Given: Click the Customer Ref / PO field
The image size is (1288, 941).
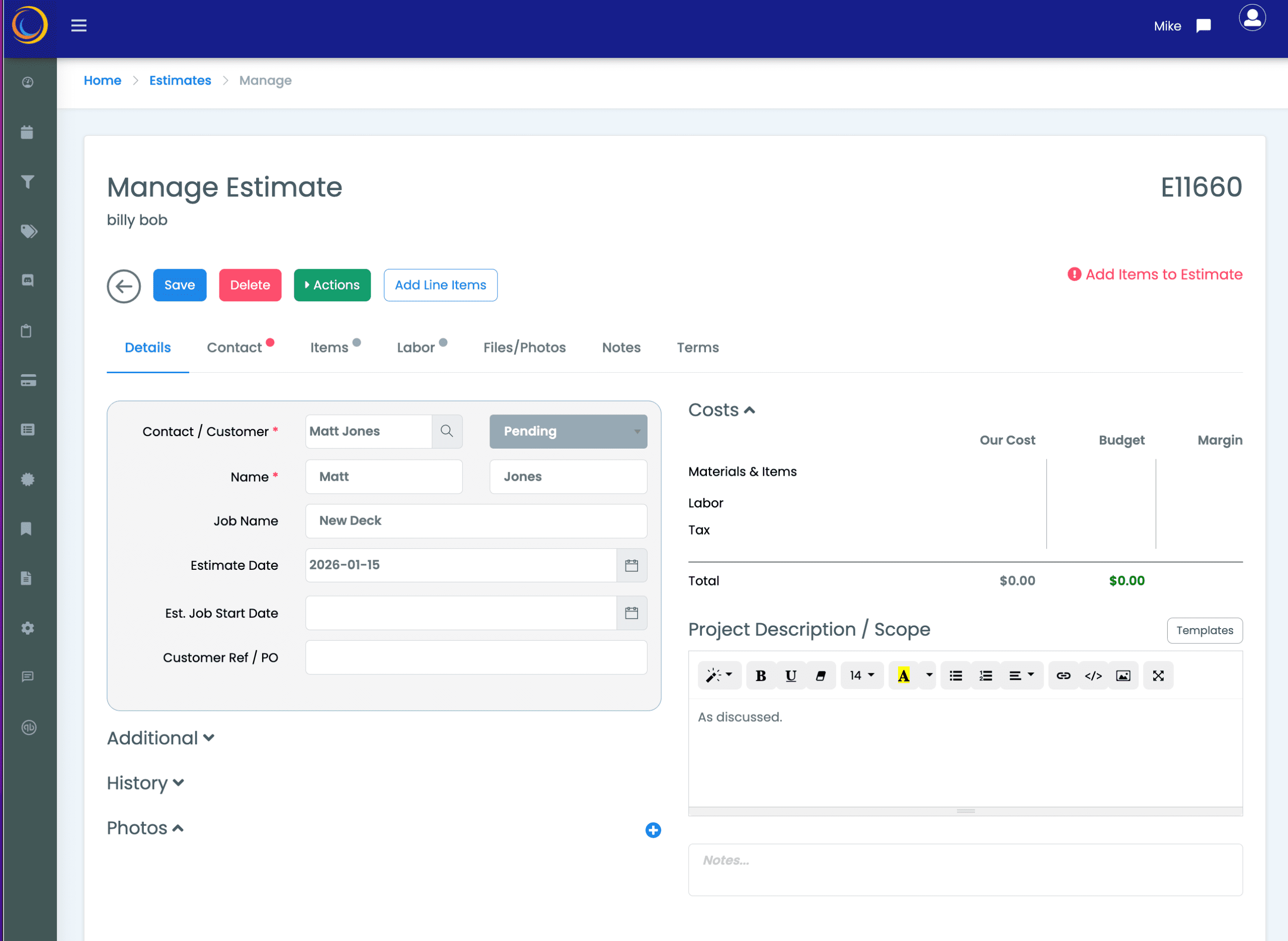Looking at the screenshot, I should click(475, 657).
